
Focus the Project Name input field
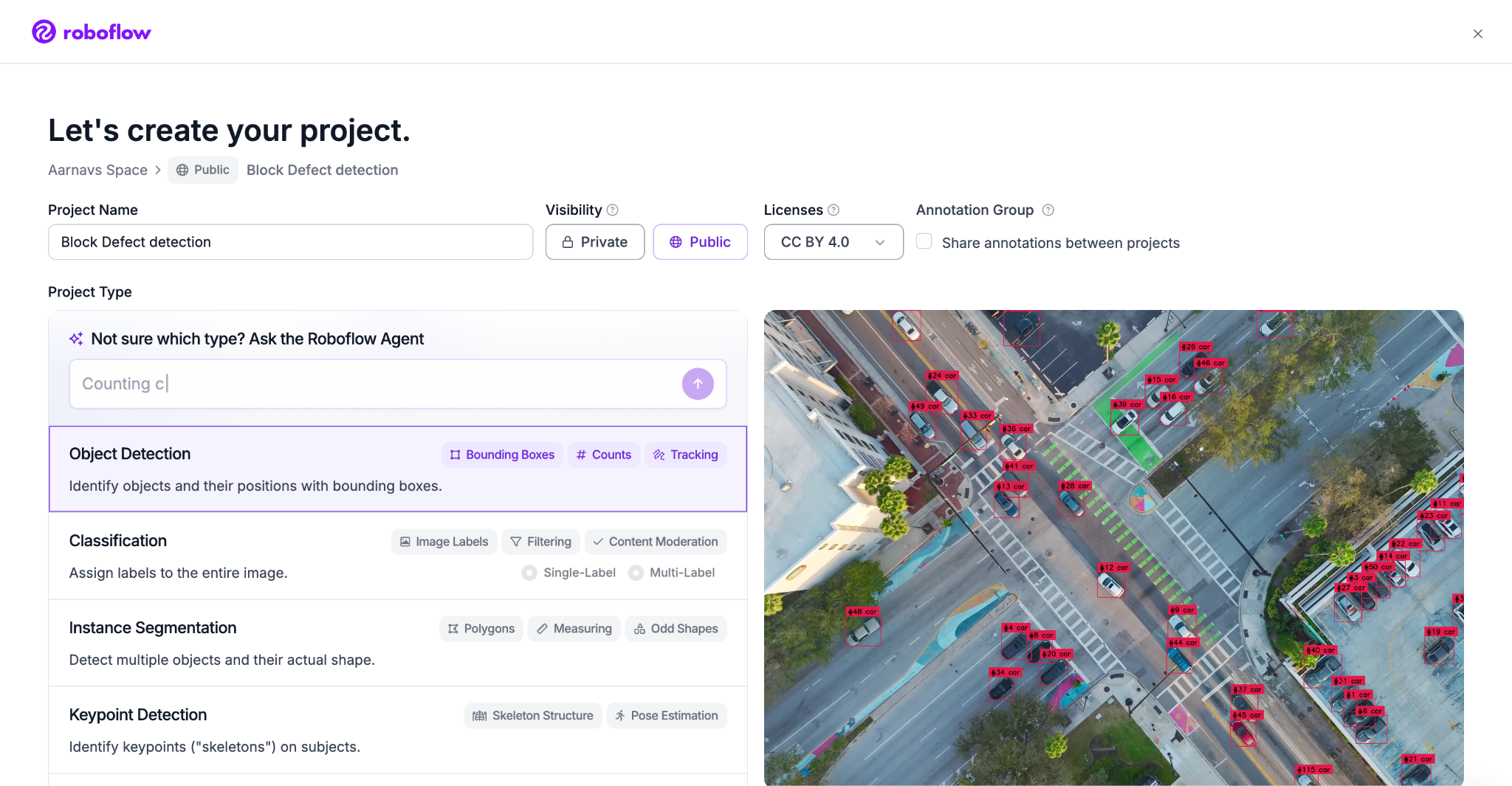290,242
